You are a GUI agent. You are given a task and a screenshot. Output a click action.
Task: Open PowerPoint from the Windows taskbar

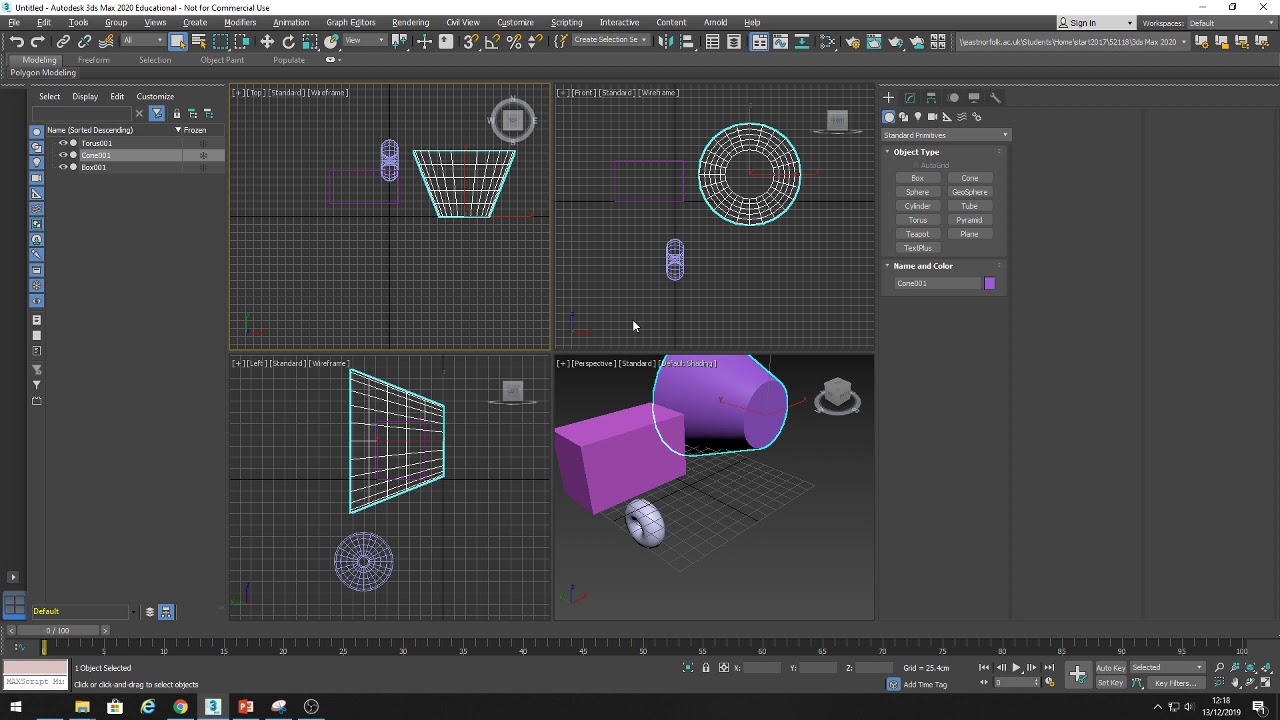246,707
